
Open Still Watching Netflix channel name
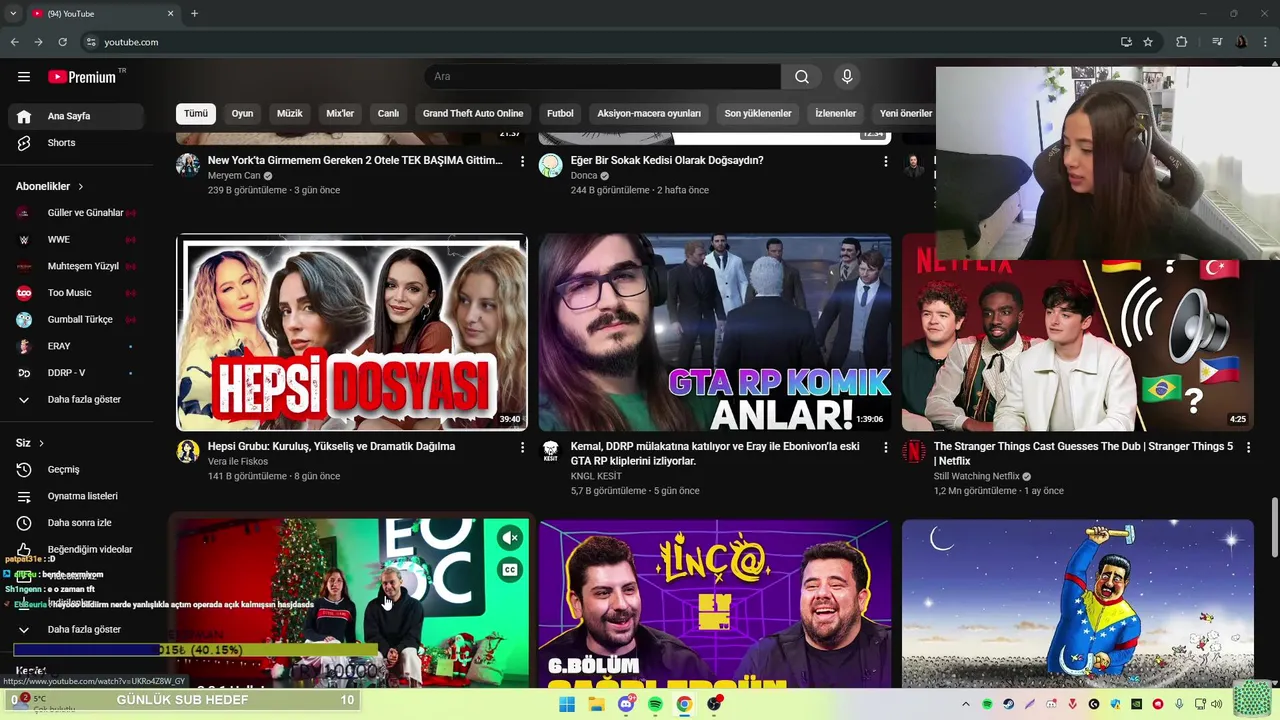pyautogui.click(x=976, y=476)
